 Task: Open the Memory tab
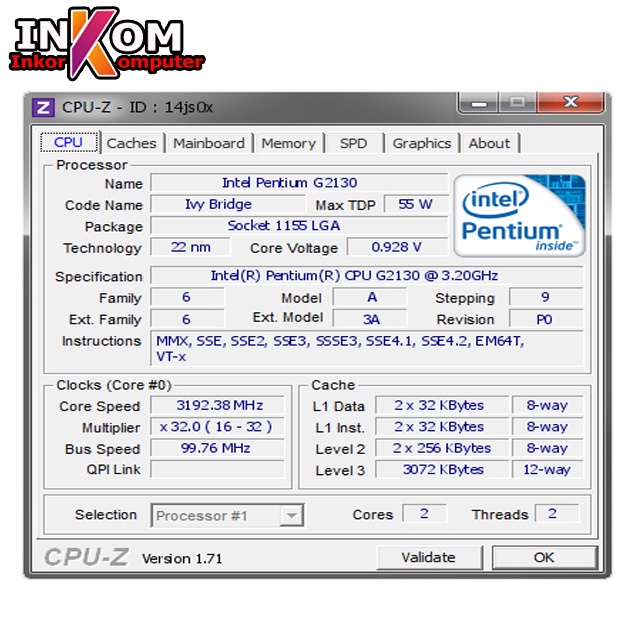(x=289, y=143)
